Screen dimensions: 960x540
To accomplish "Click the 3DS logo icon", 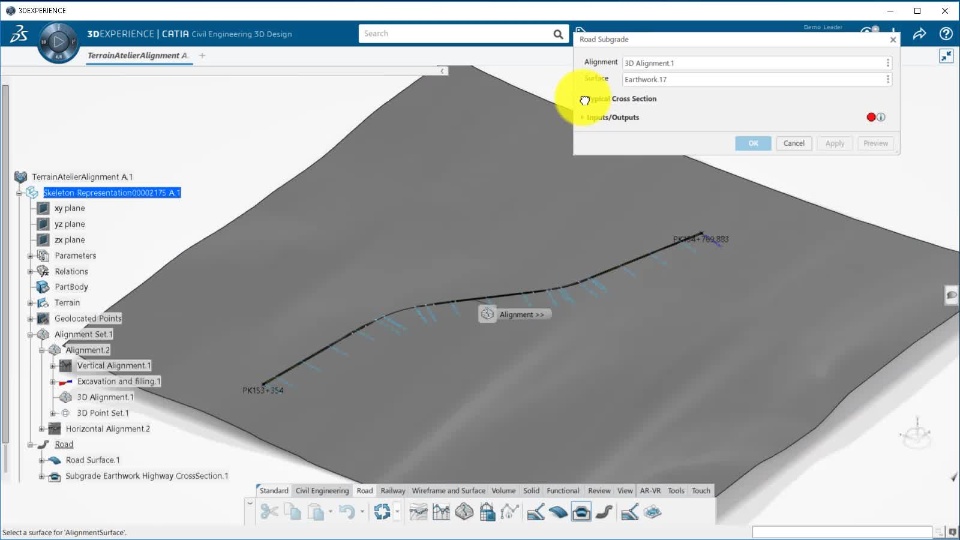I will point(19,34).
